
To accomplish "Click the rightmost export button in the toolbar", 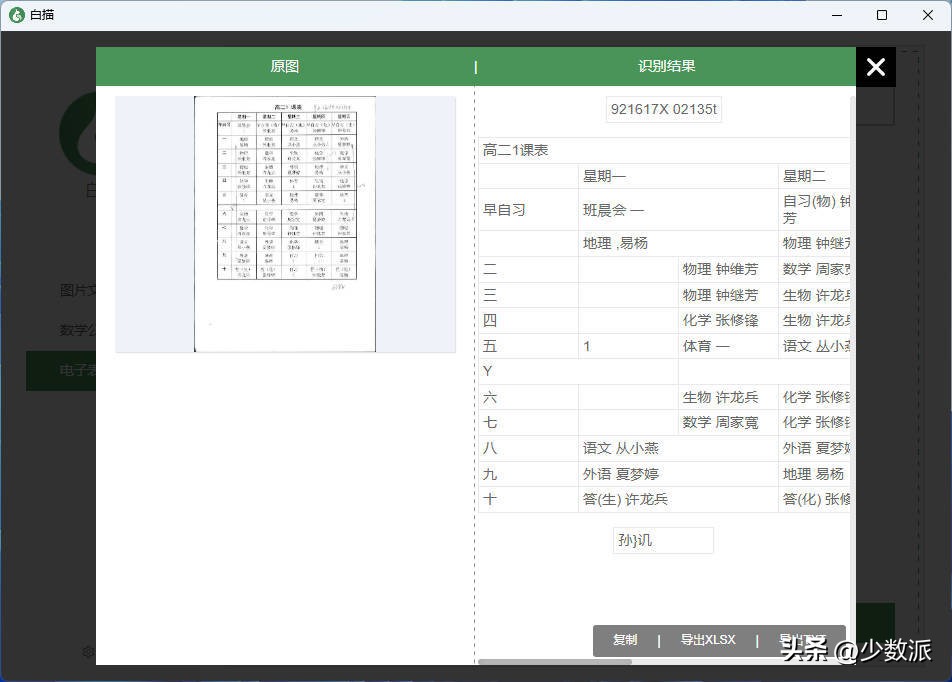I will pyautogui.click(x=800, y=640).
